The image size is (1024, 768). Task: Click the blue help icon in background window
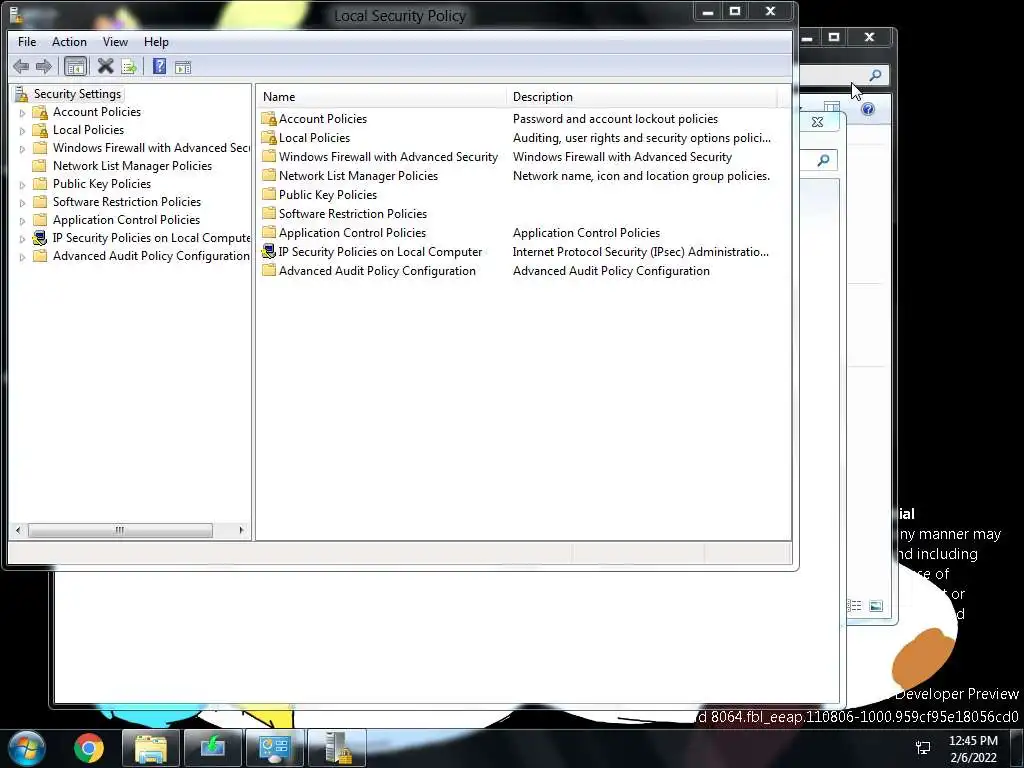pyautogui.click(x=868, y=109)
